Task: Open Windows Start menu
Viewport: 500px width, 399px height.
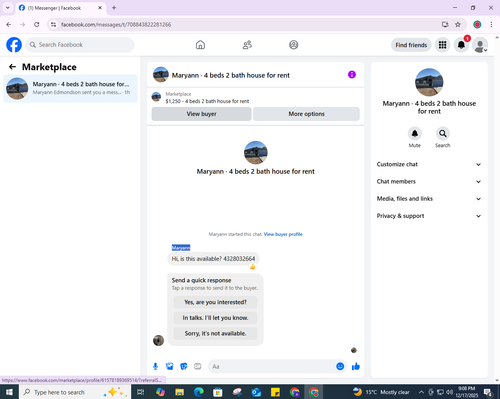Action: (x=9, y=392)
